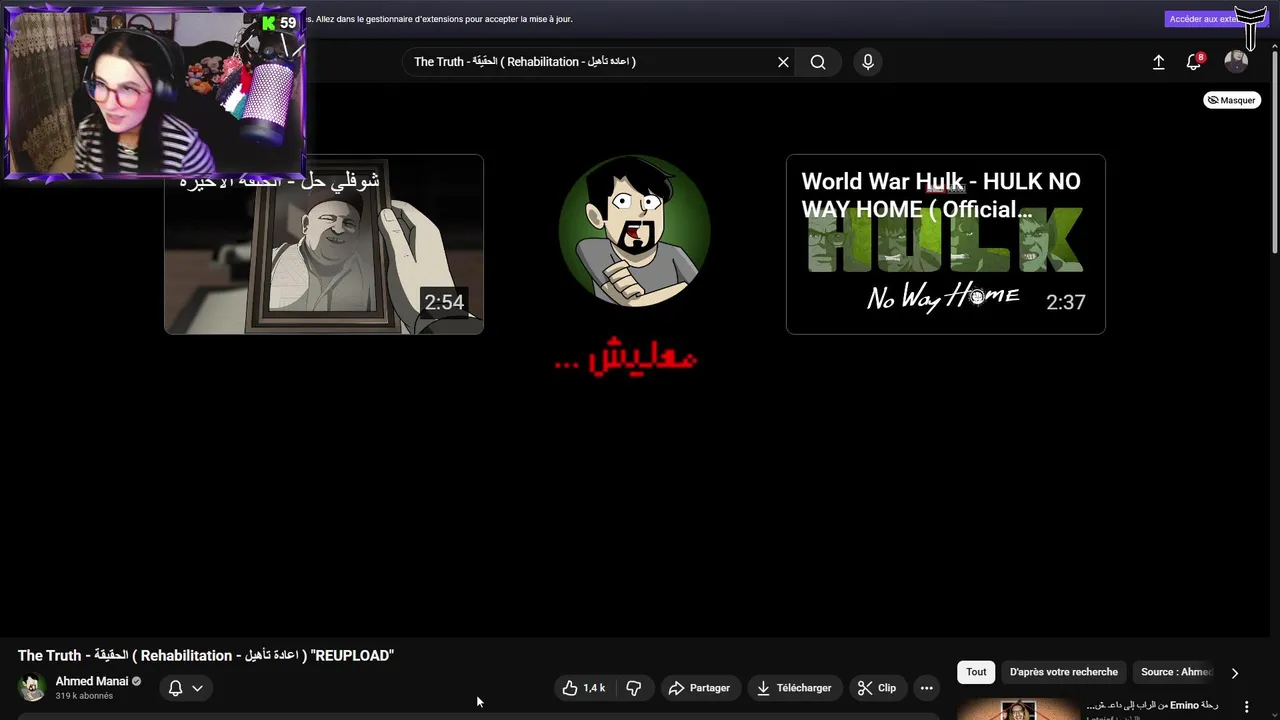Select the D'après votre recherche chip
The width and height of the screenshot is (1280, 720).
[1064, 672]
